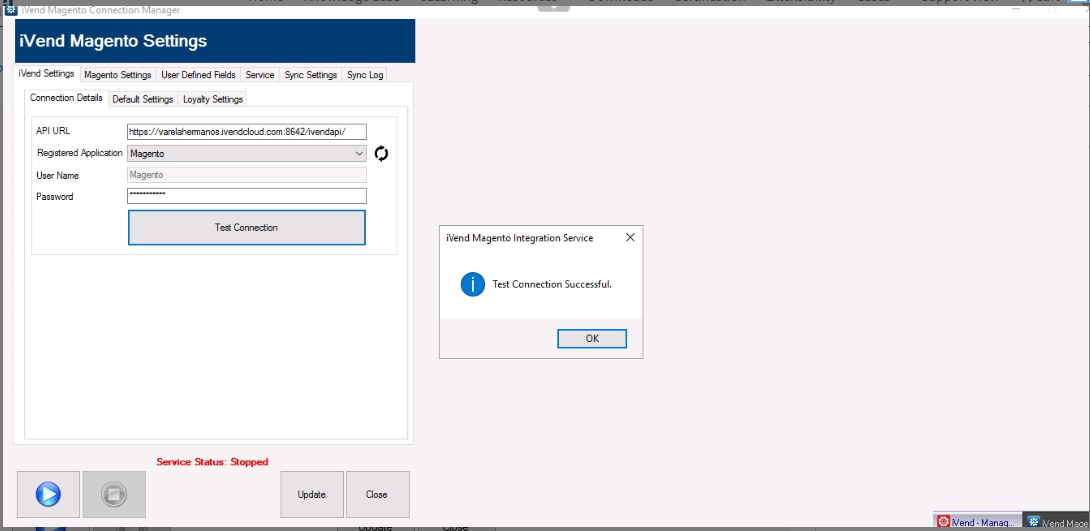Select the Default Settings sub-tab

(143, 99)
